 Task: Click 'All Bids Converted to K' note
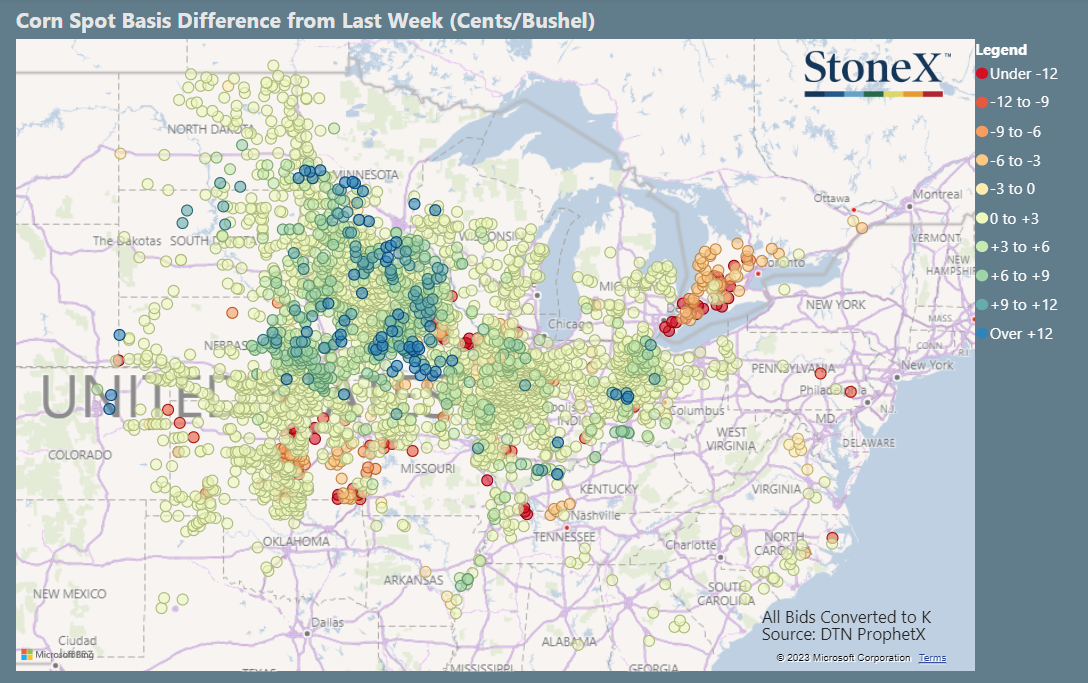coord(846,617)
